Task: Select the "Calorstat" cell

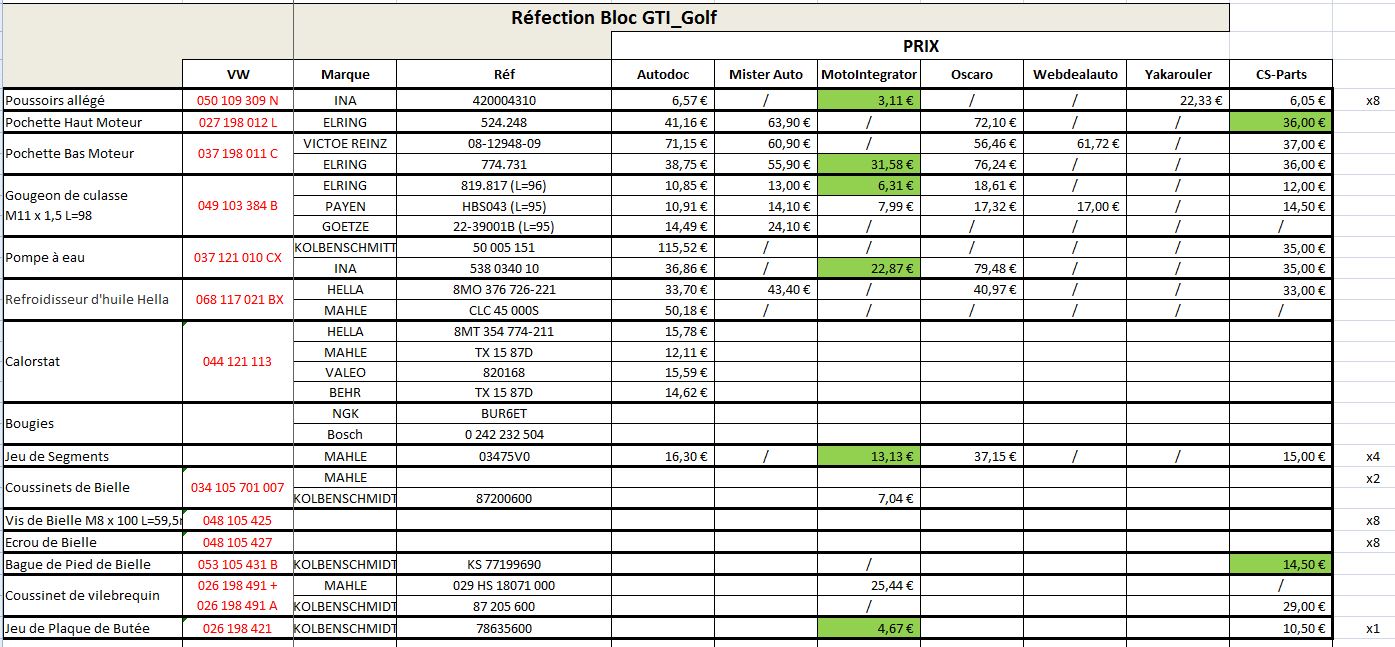Action: coord(93,362)
